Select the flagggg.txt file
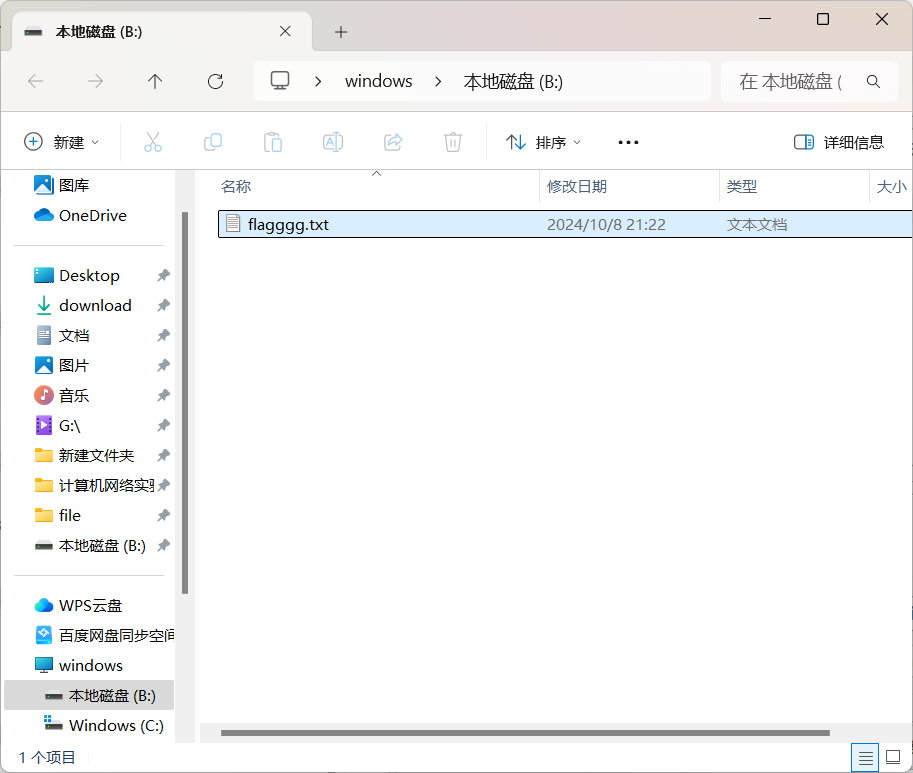The image size is (913, 773). [288, 225]
